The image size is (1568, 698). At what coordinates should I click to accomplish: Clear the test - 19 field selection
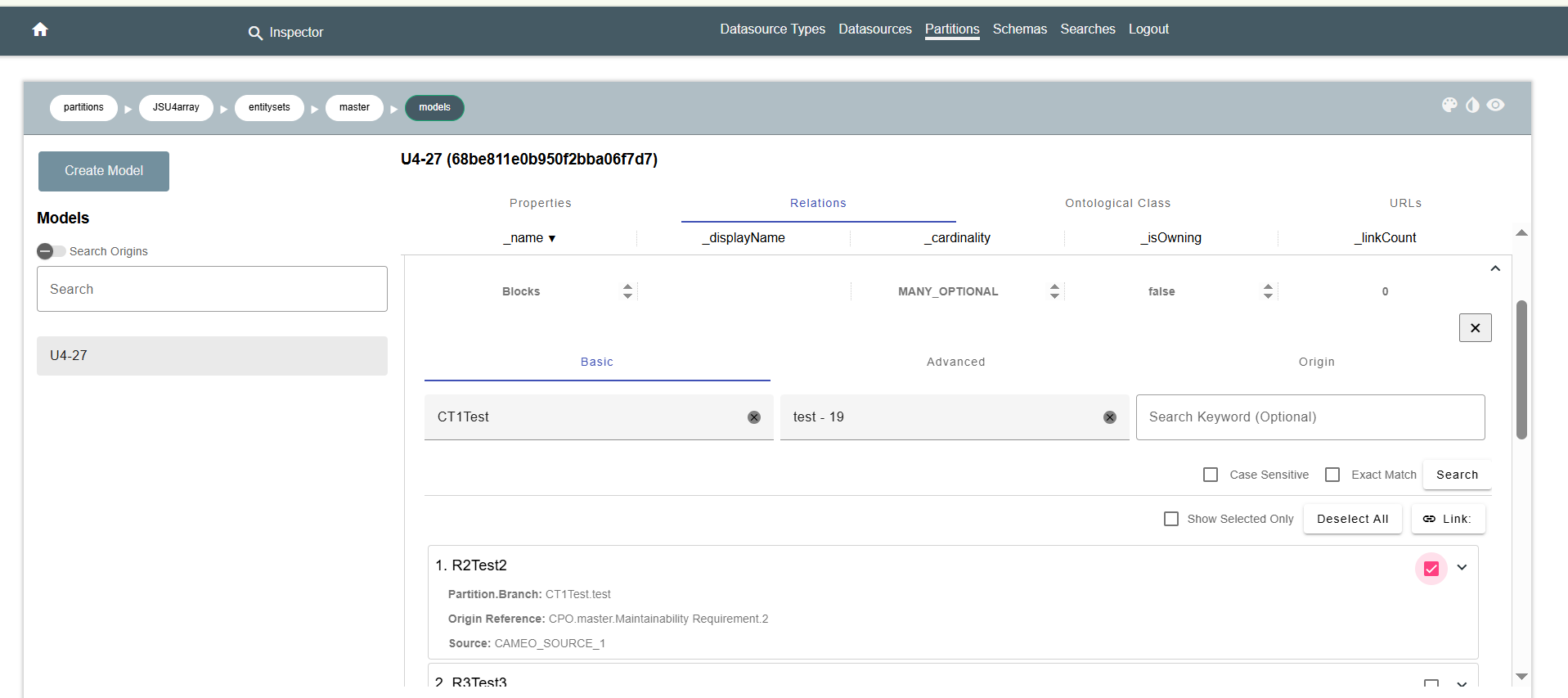pos(1109,417)
